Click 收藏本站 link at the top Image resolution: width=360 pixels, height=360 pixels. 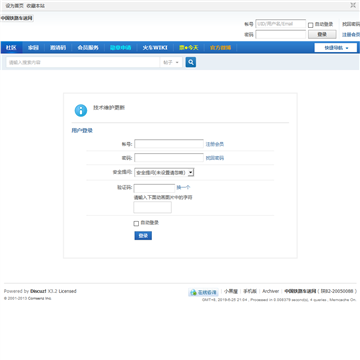(x=36, y=6)
